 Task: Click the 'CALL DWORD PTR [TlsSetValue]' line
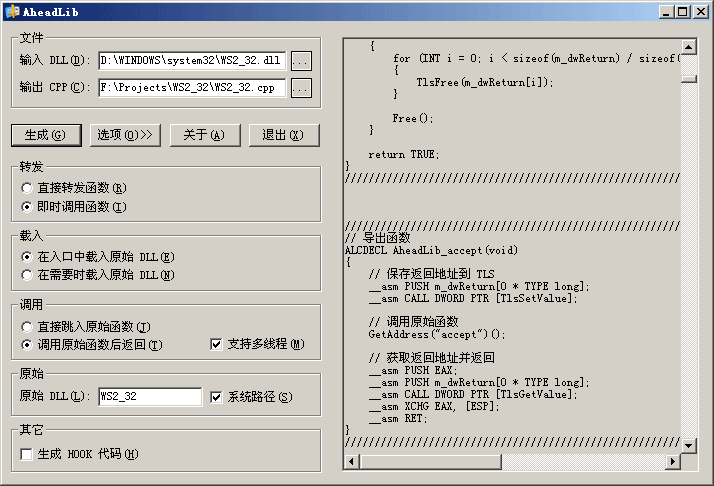tap(473, 298)
